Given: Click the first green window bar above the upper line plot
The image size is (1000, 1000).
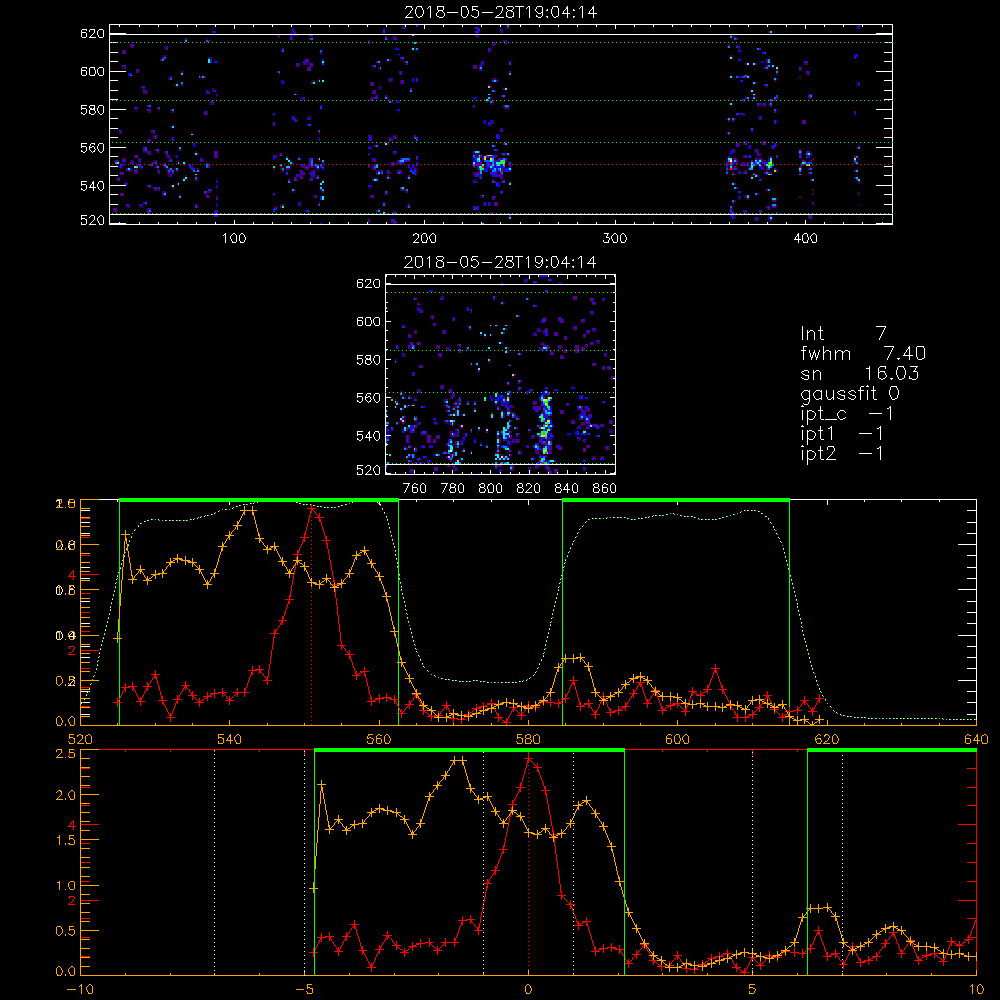Looking at the screenshot, I should click(259, 501).
